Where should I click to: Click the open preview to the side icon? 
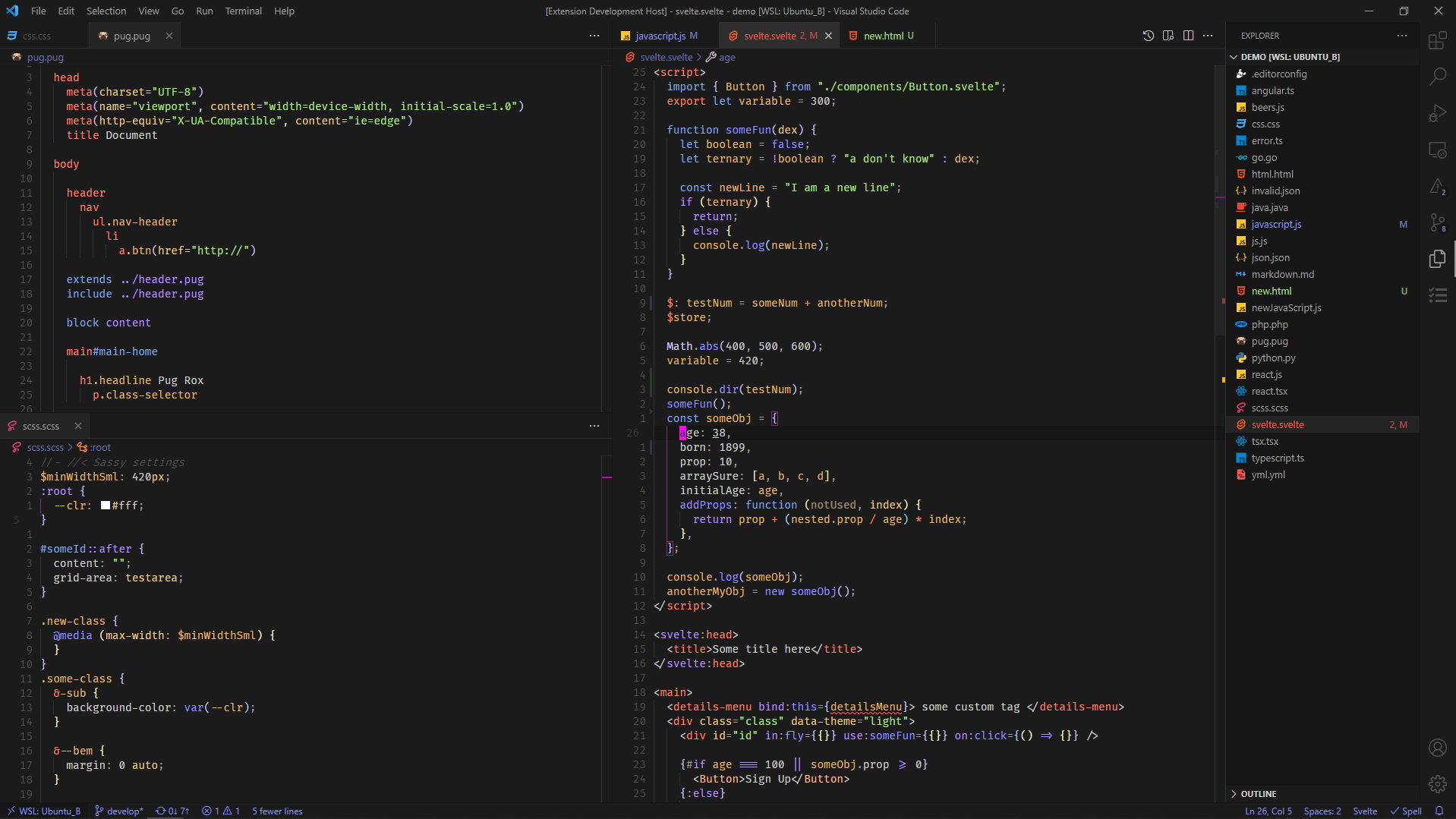(x=1168, y=36)
